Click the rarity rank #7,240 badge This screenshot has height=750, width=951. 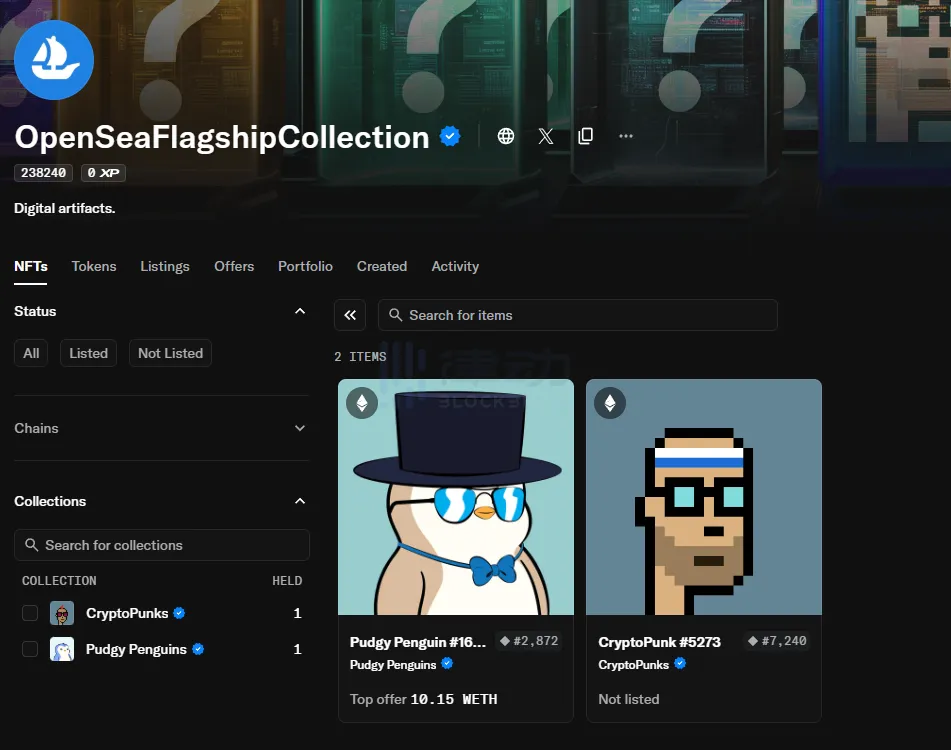pos(778,641)
